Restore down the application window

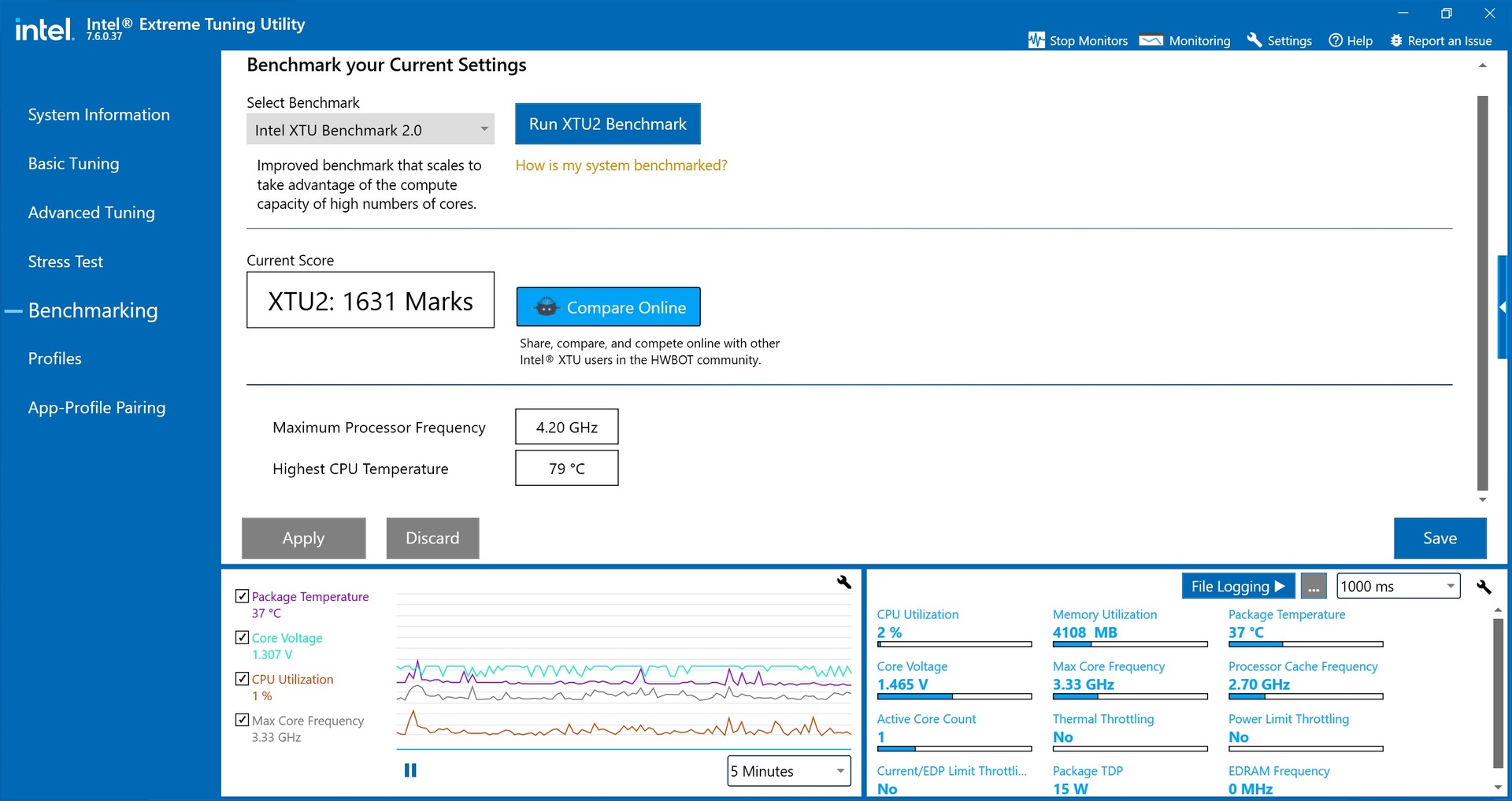(x=1446, y=13)
